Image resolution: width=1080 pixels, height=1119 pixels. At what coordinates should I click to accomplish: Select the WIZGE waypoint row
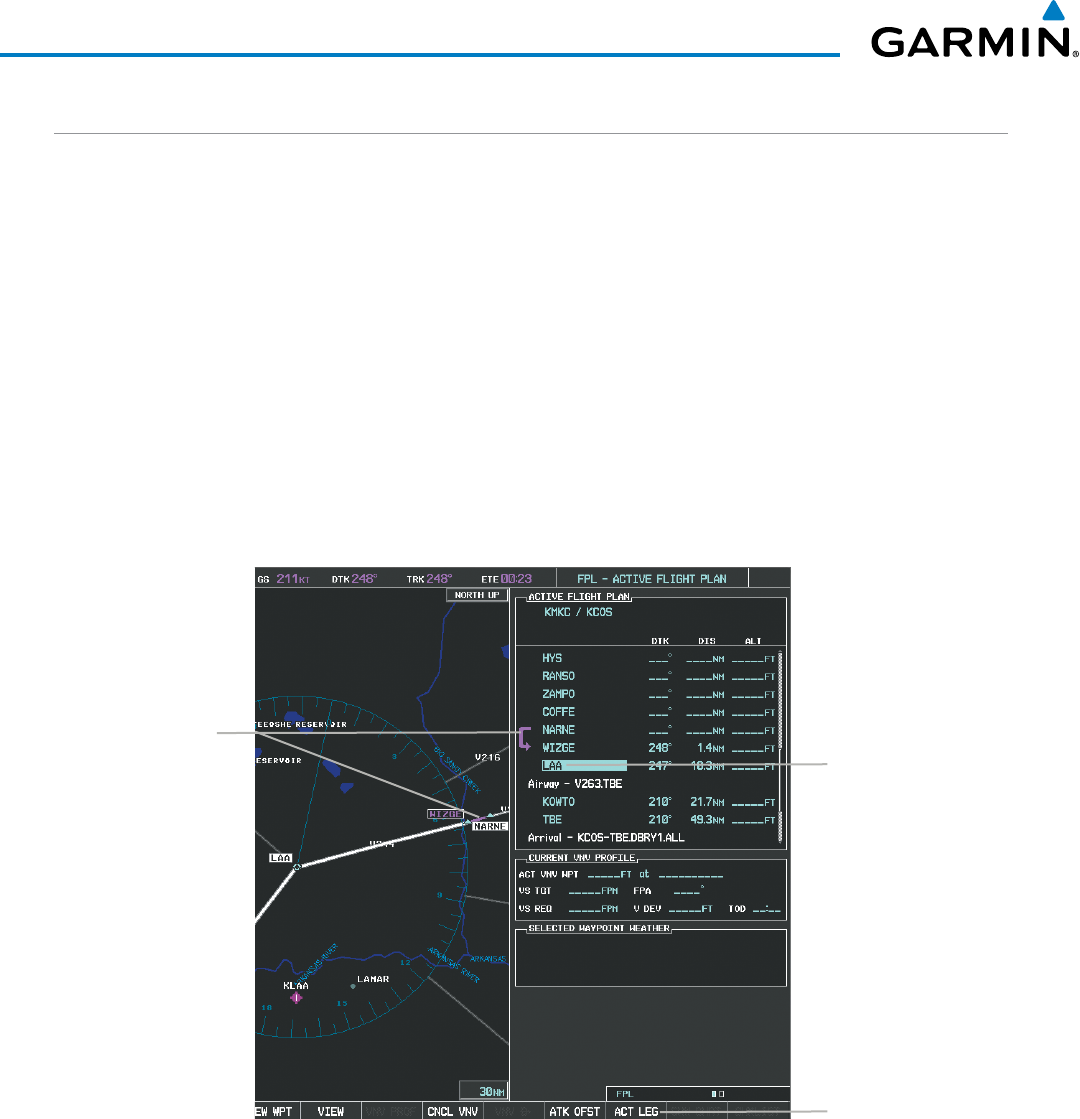click(x=658, y=748)
